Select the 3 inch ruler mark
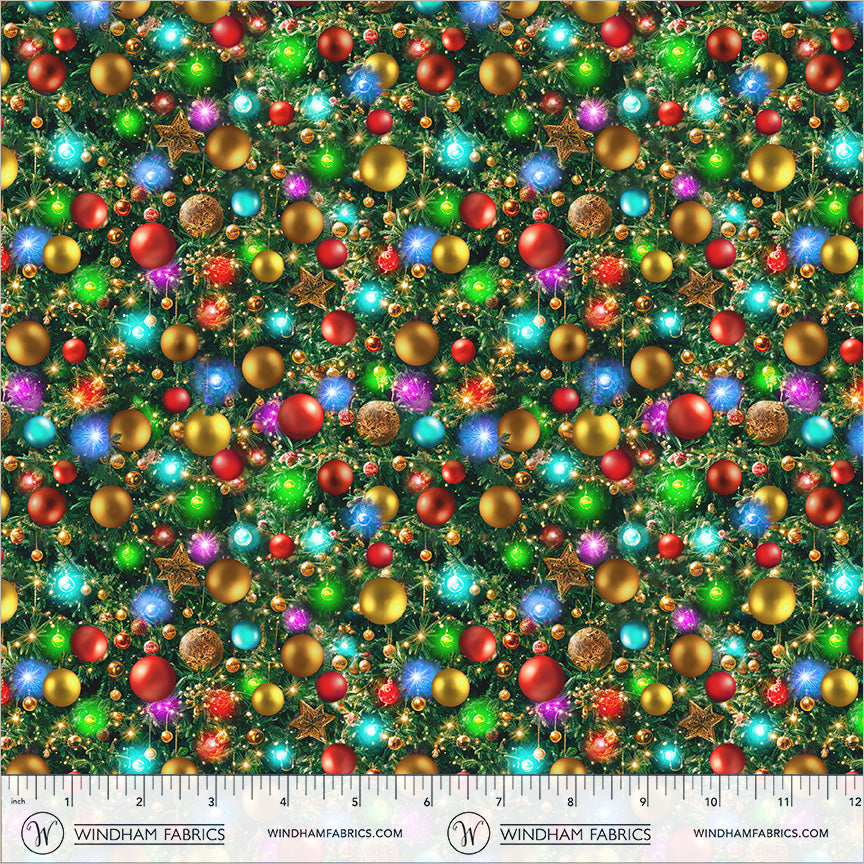The image size is (864, 864). [211, 802]
